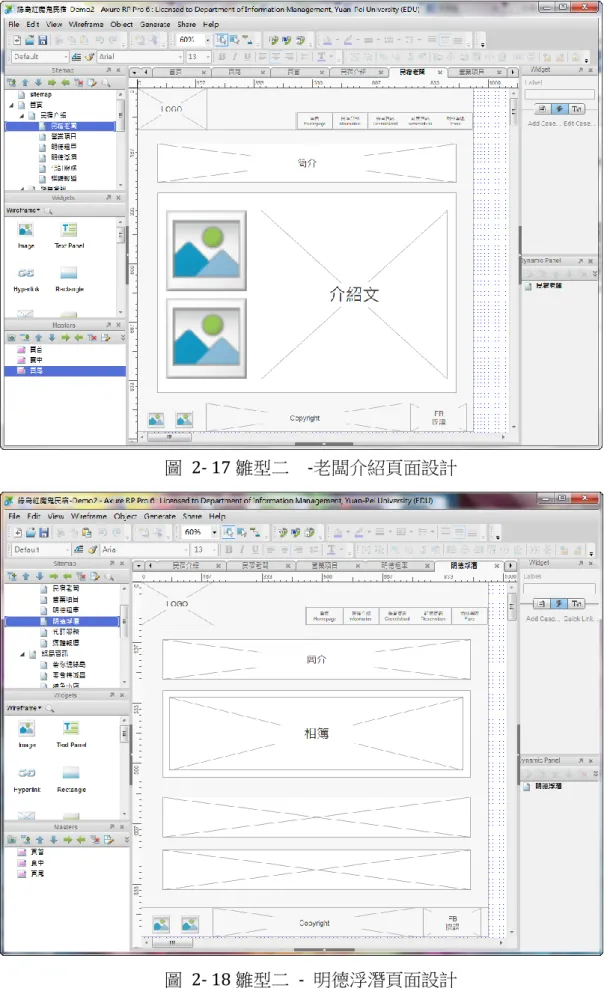Viewport: 607px width, 988px height.
Task: Click Save disk icon in Figure 2-18 window
Action: (43, 532)
